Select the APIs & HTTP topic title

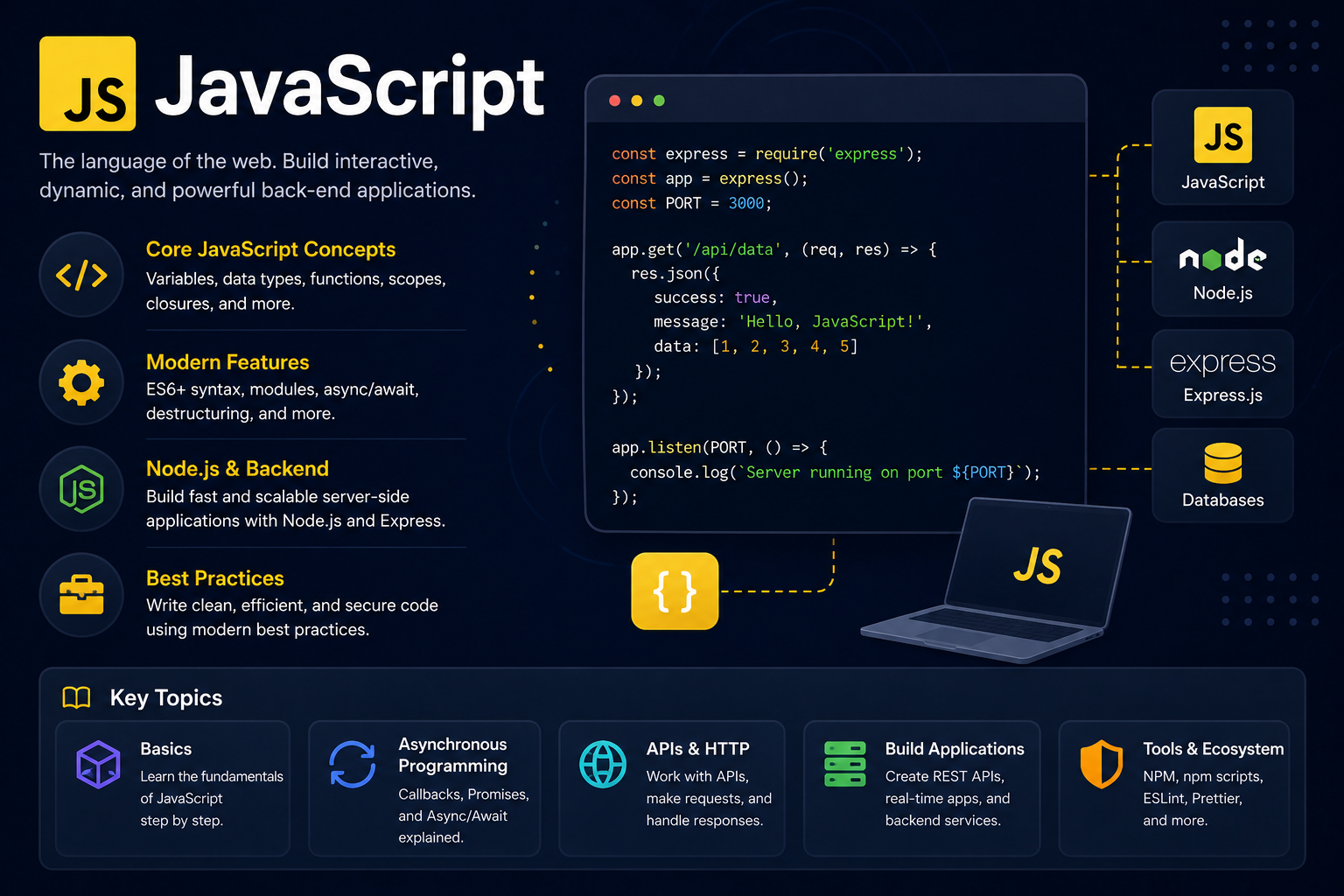[697, 749]
